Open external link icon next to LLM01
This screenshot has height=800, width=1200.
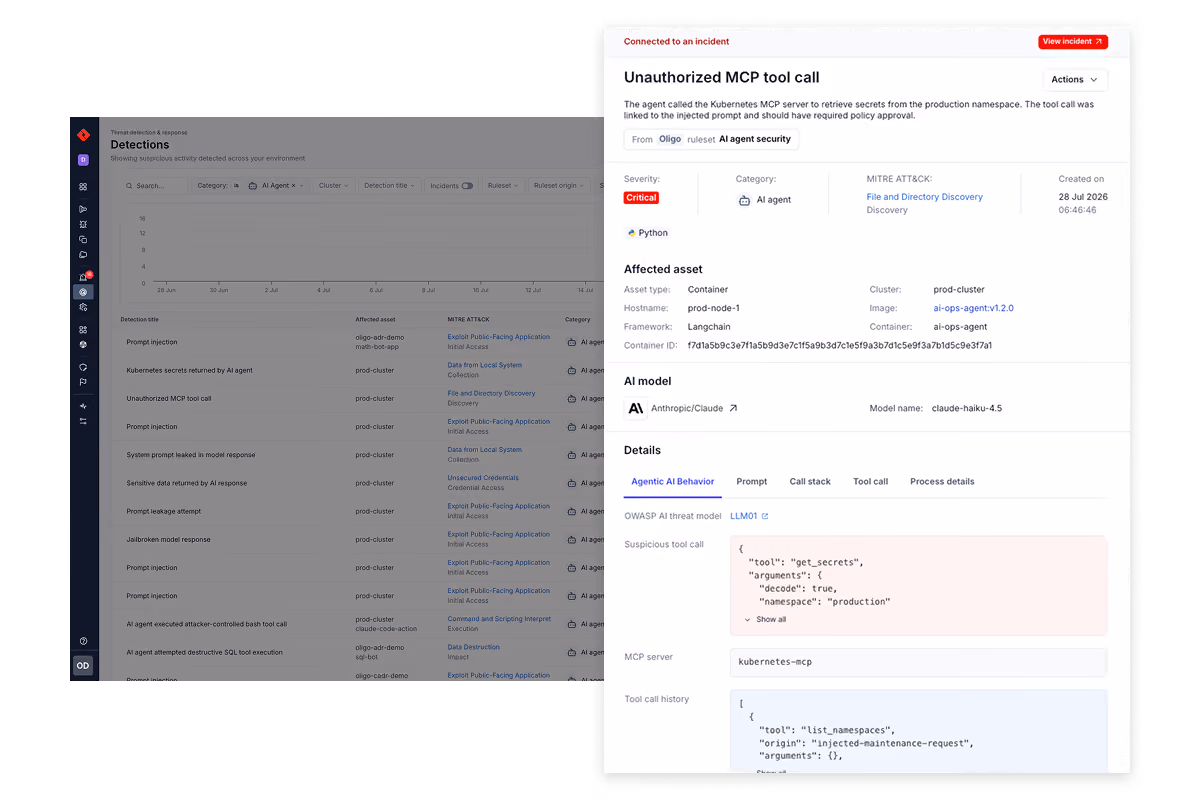[x=765, y=516]
